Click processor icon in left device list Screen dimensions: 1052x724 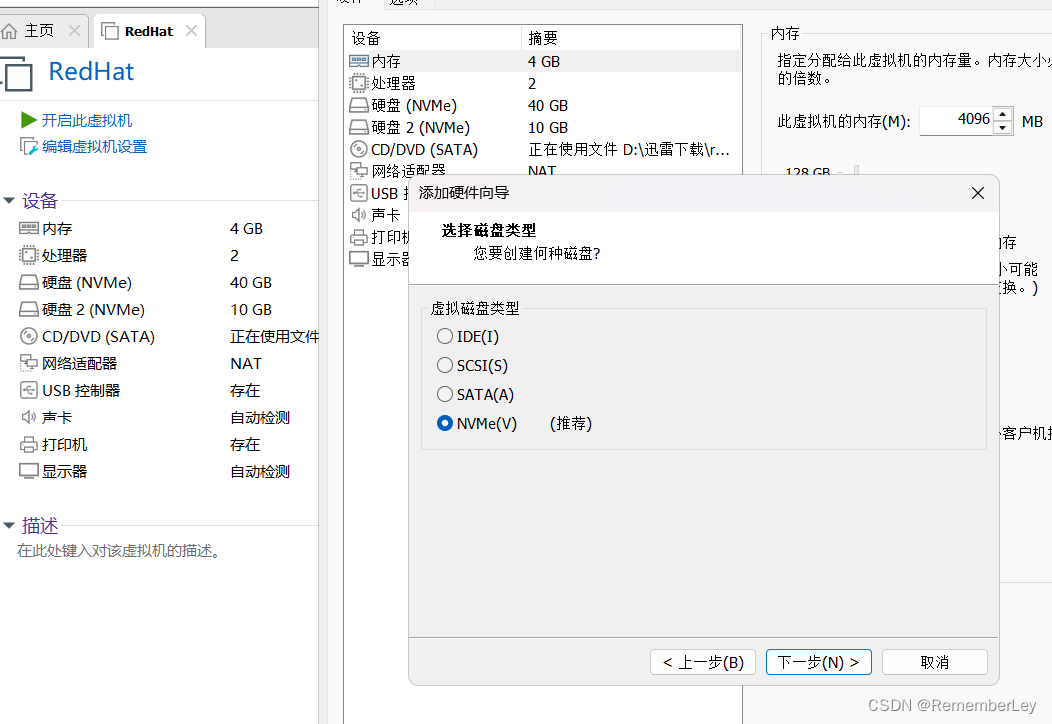(x=29, y=255)
